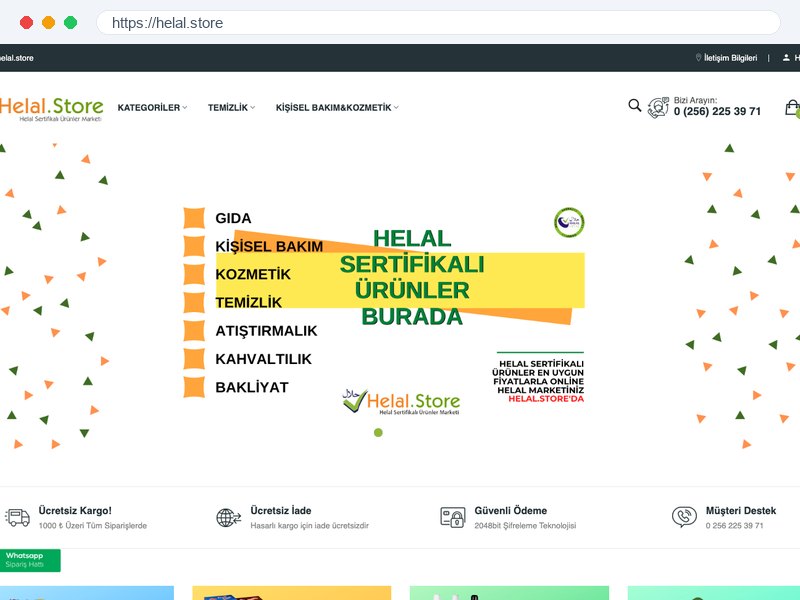The height and width of the screenshot is (600, 800).
Task: Expand the TEMİZLİK dropdown menu
Action: click(231, 108)
